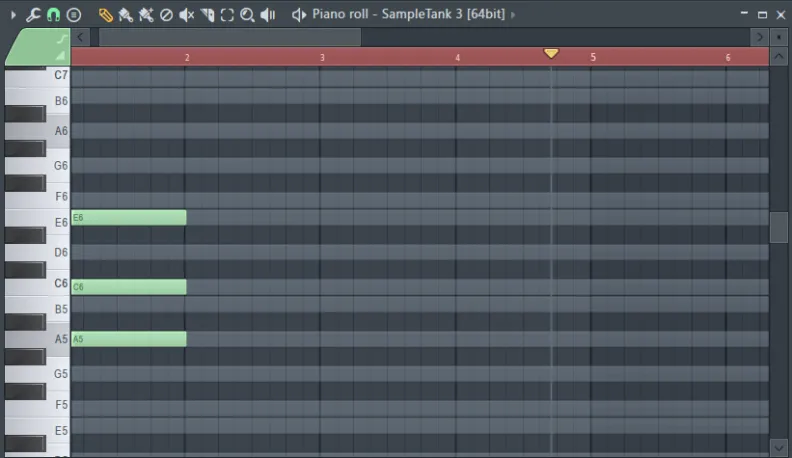The image size is (792, 458).
Task: Maximize the piano roll window
Action: (762, 15)
